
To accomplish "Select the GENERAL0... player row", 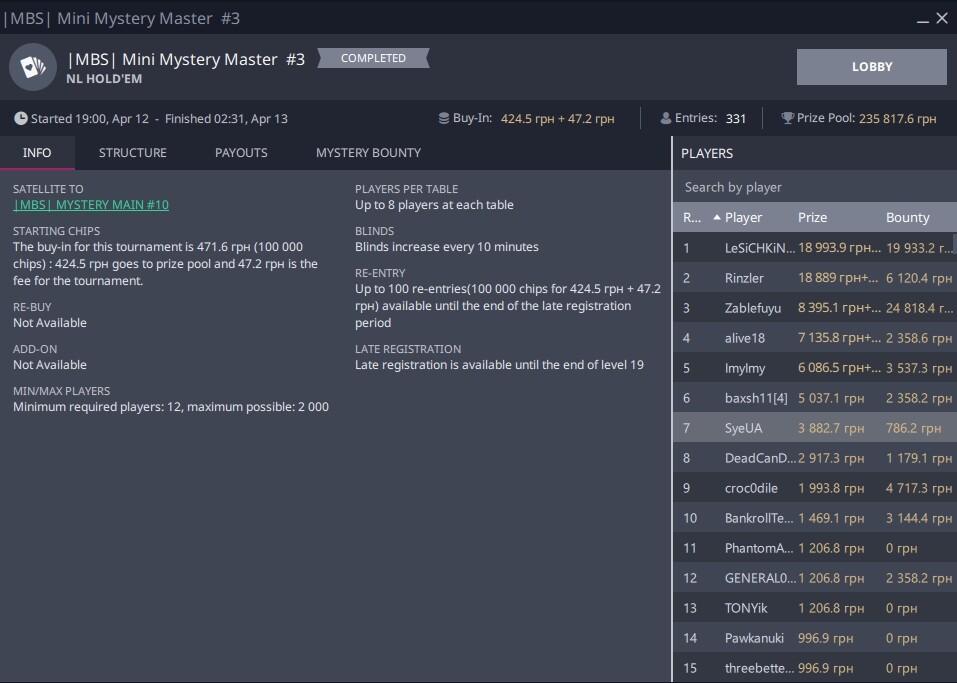I will tap(815, 578).
